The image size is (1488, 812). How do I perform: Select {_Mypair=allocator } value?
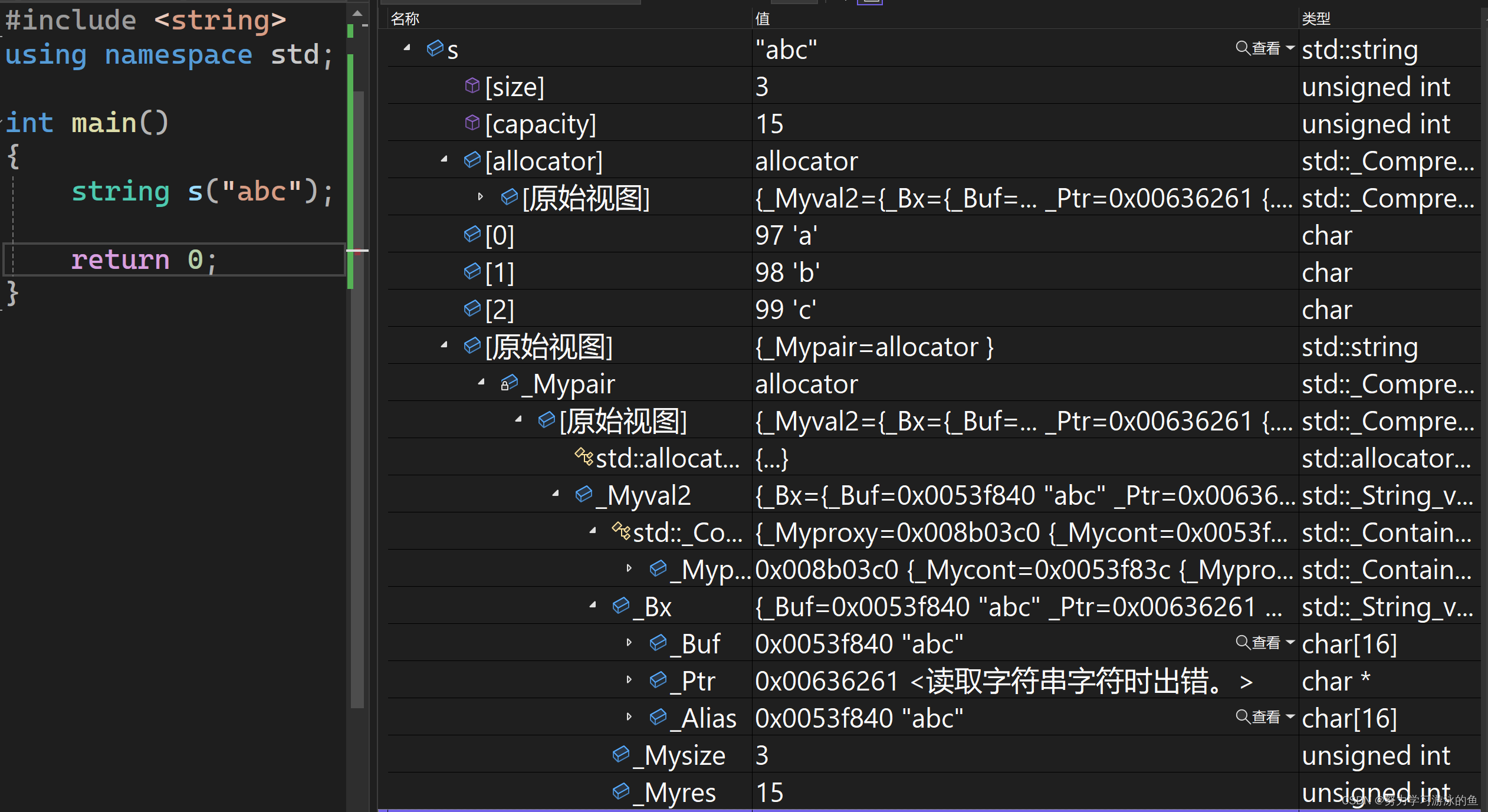[875, 347]
